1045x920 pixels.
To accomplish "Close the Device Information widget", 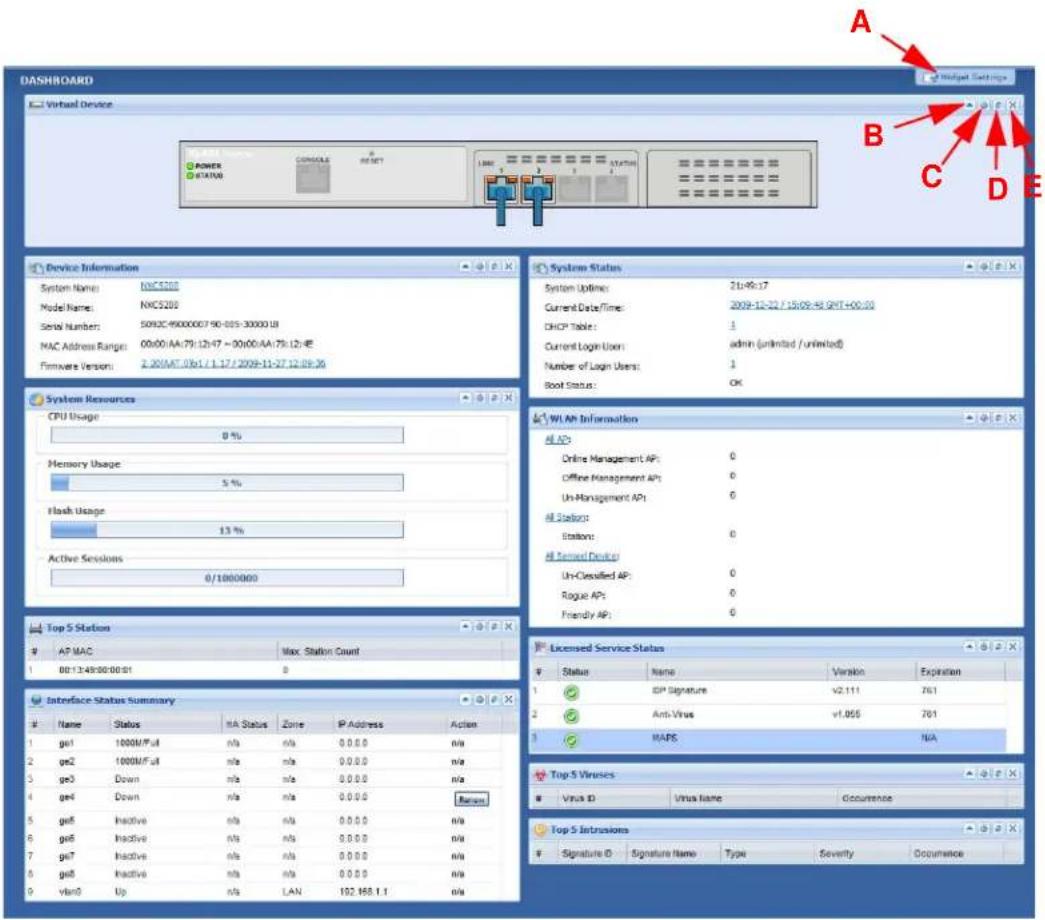I will 509,267.
